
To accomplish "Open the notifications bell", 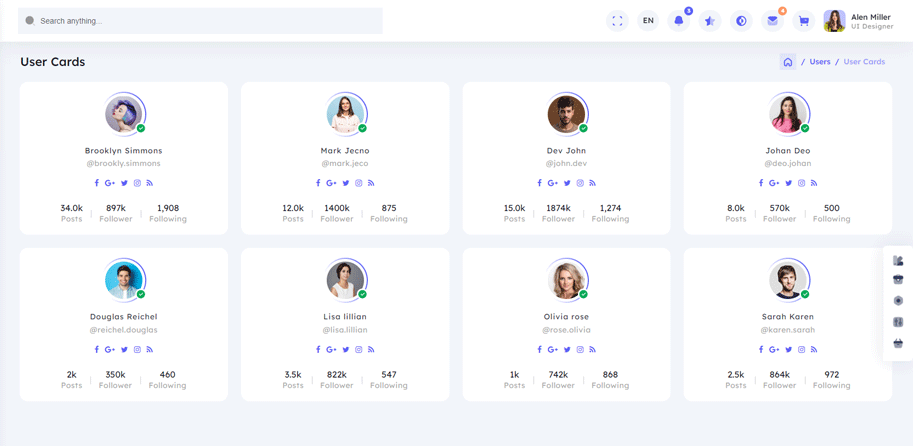I will tap(679, 21).
